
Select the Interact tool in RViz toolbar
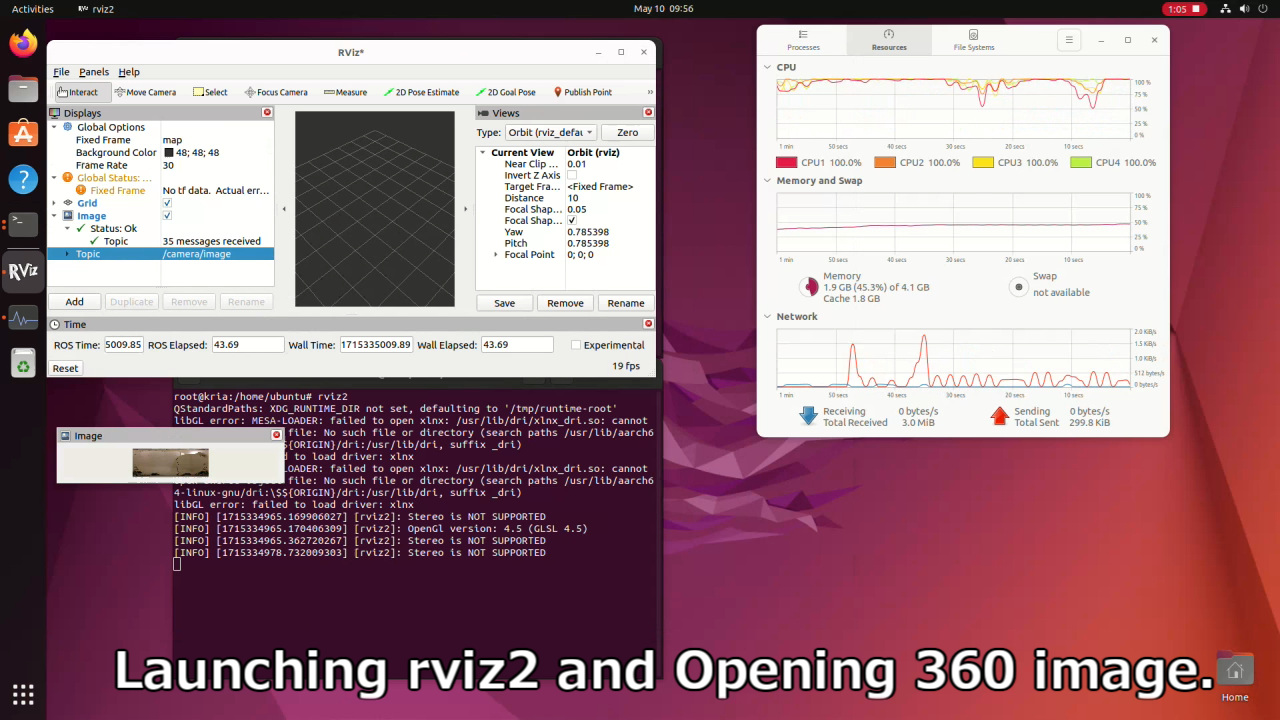(77, 92)
